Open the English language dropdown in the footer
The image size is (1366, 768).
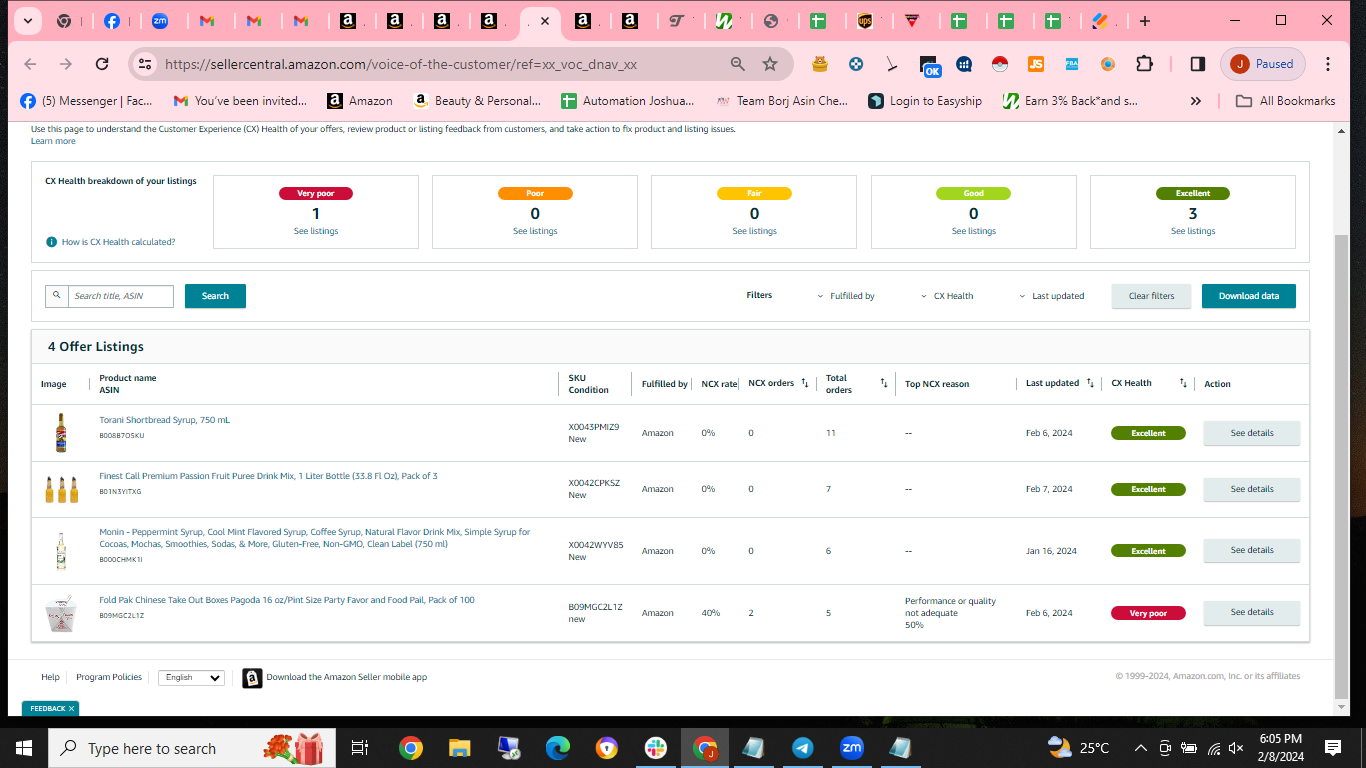(x=191, y=677)
